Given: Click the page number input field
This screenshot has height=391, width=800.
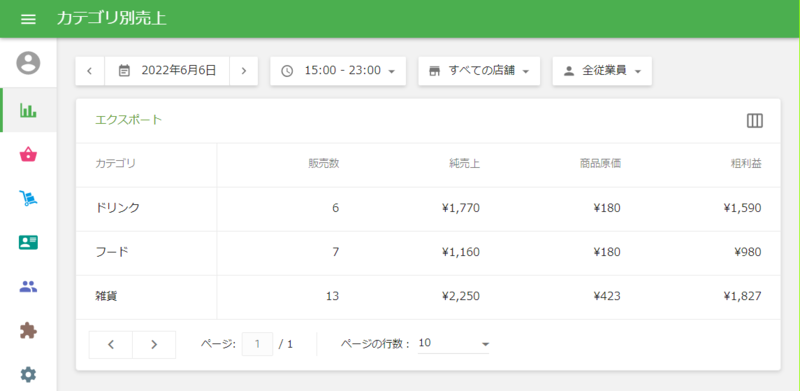Looking at the screenshot, I should click(x=257, y=344).
